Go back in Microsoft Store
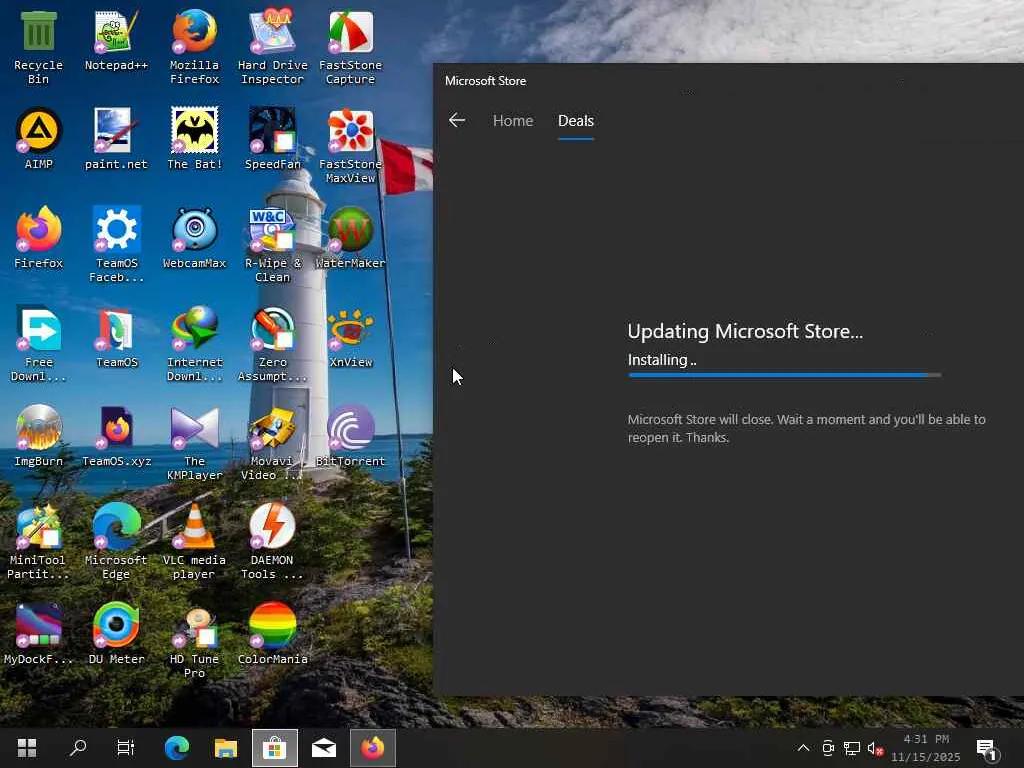This screenshot has width=1024, height=768. click(x=457, y=120)
